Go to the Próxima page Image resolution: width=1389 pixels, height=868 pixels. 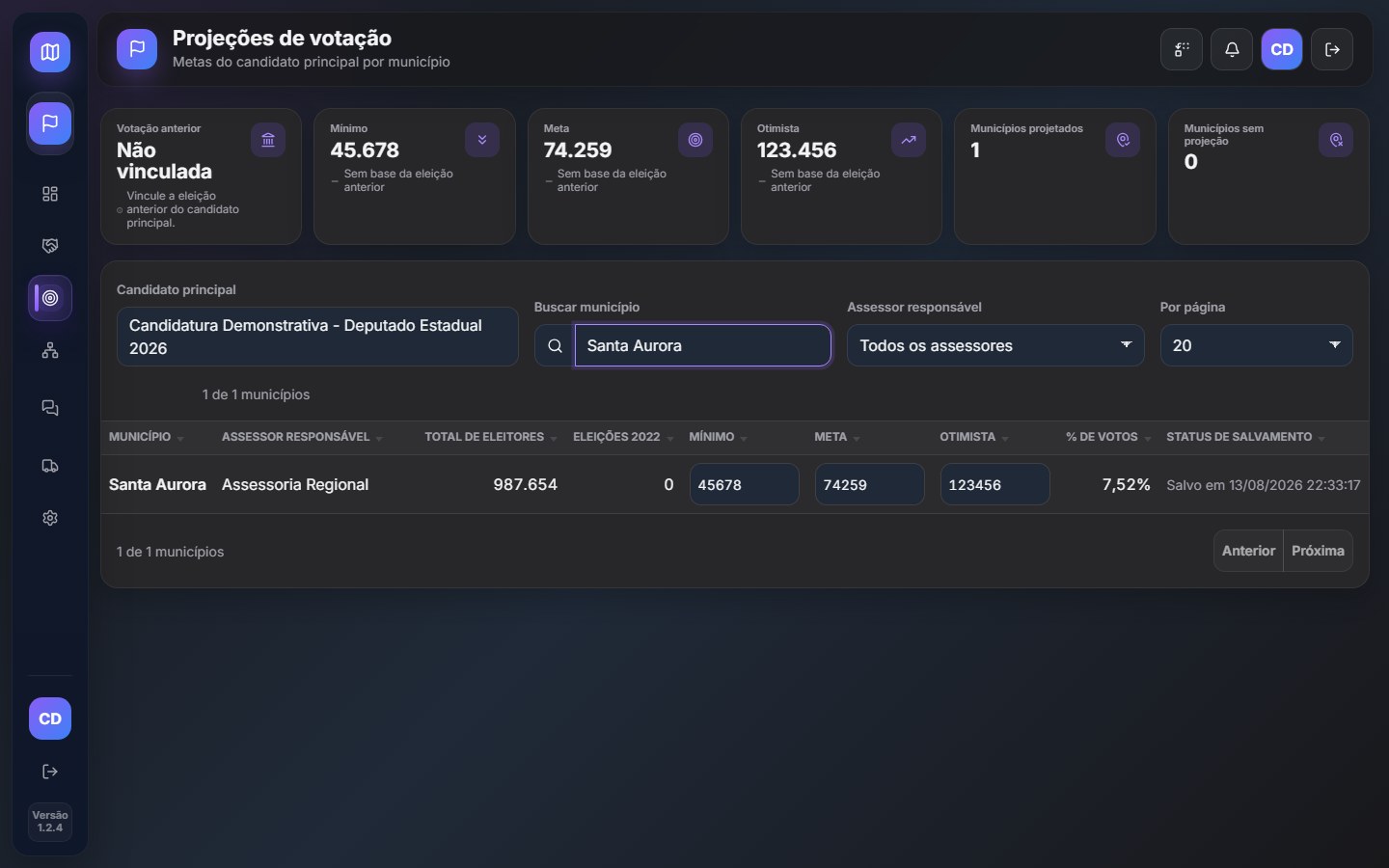[x=1318, y=551]
